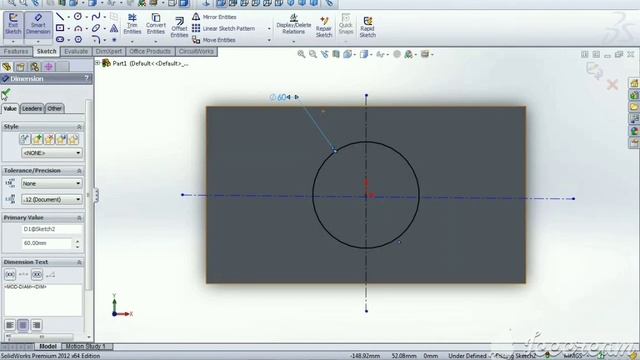This screenshot has height=360, width=640.
Task: Open Linear Sketch Pattern dropdown arrow
Action: coord(269,29)
